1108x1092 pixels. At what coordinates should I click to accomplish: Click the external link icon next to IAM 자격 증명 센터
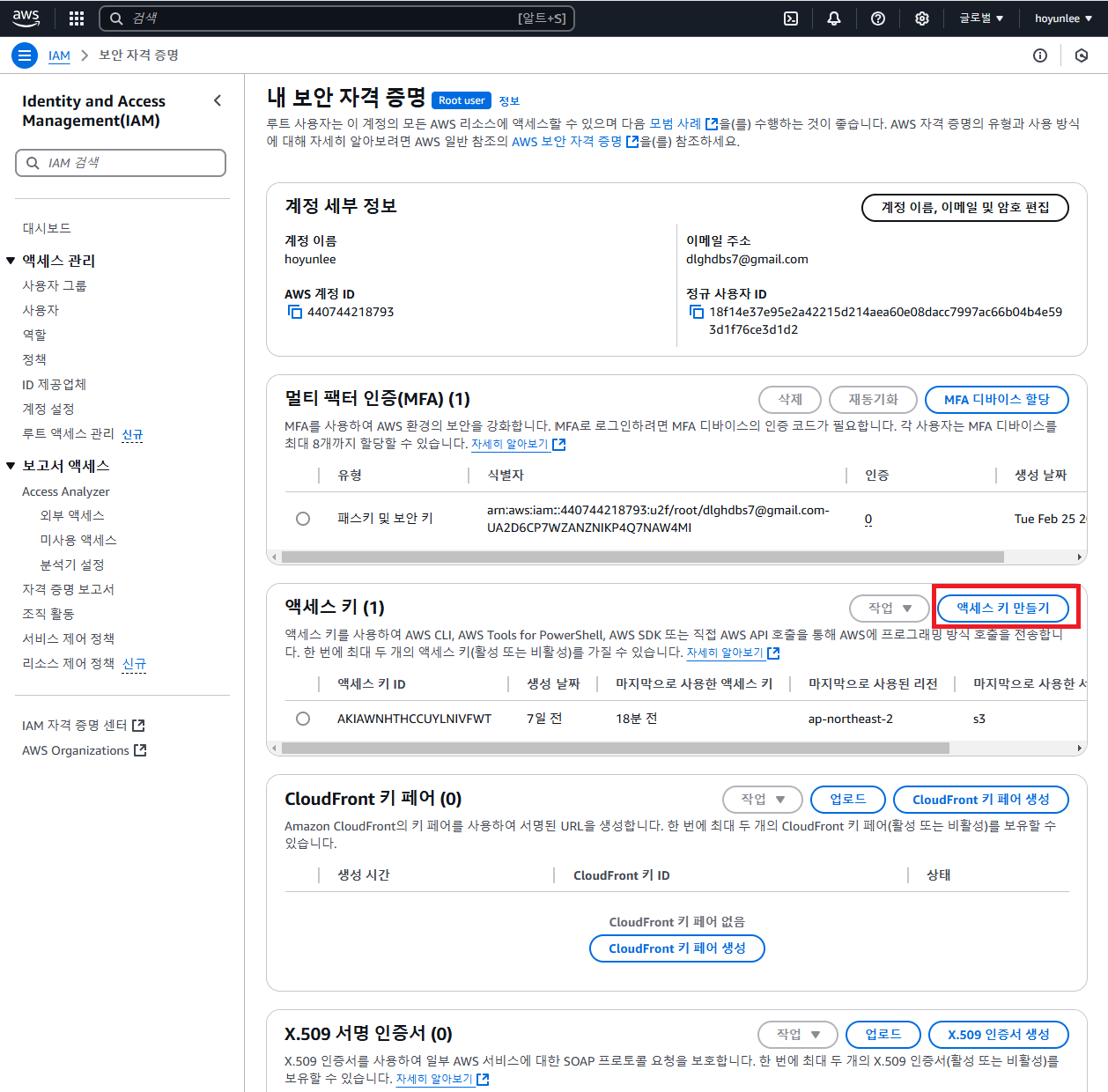138,726
